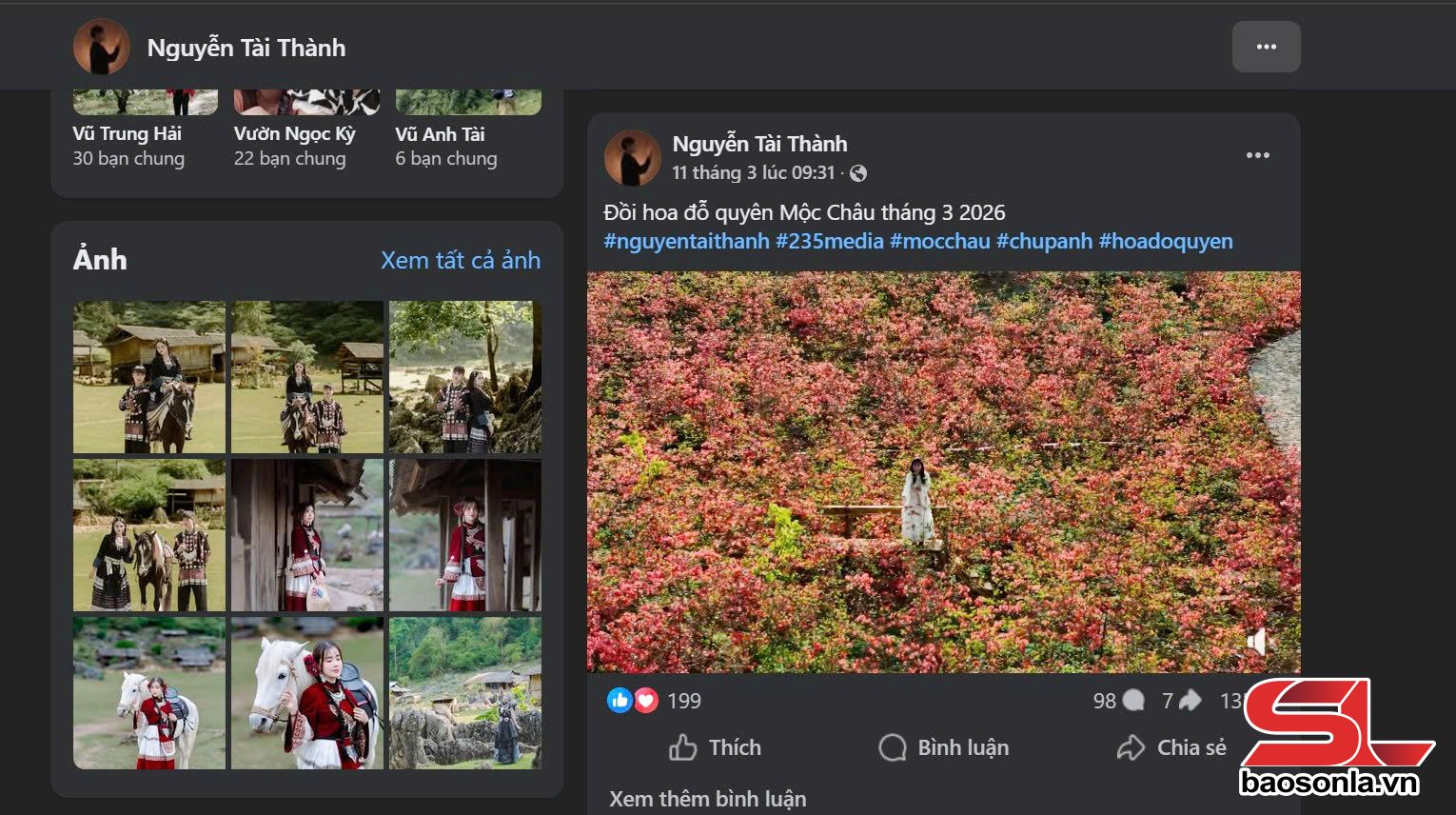Click the #mocchau hashtag
The height and width of the screenshot is (815, 1456).
tap(939, 241)
